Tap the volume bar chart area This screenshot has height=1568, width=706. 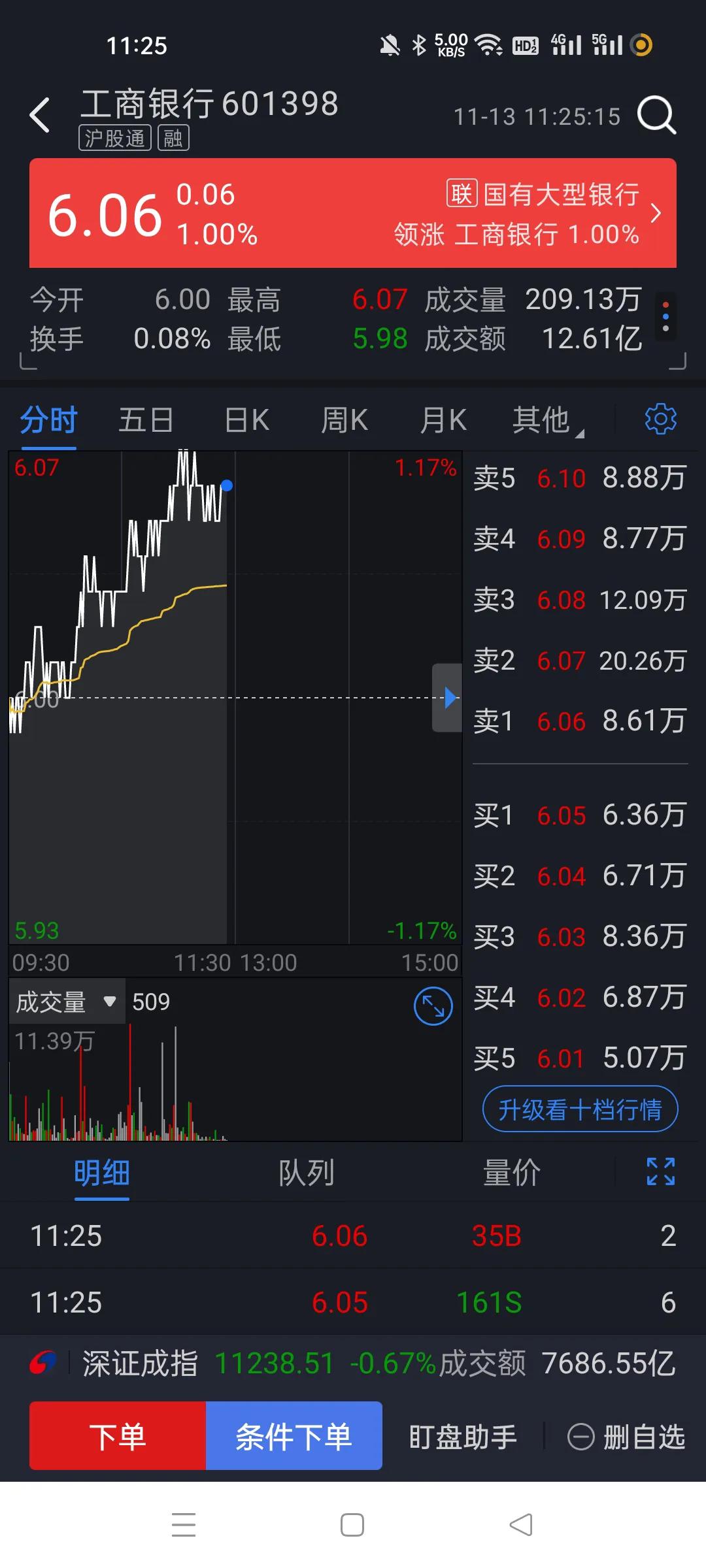point(235,1082)
